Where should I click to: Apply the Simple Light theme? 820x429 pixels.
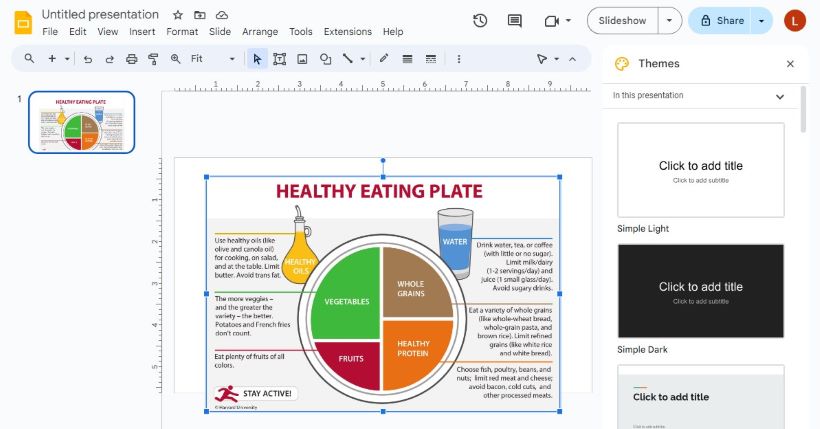tap(701, 170)
